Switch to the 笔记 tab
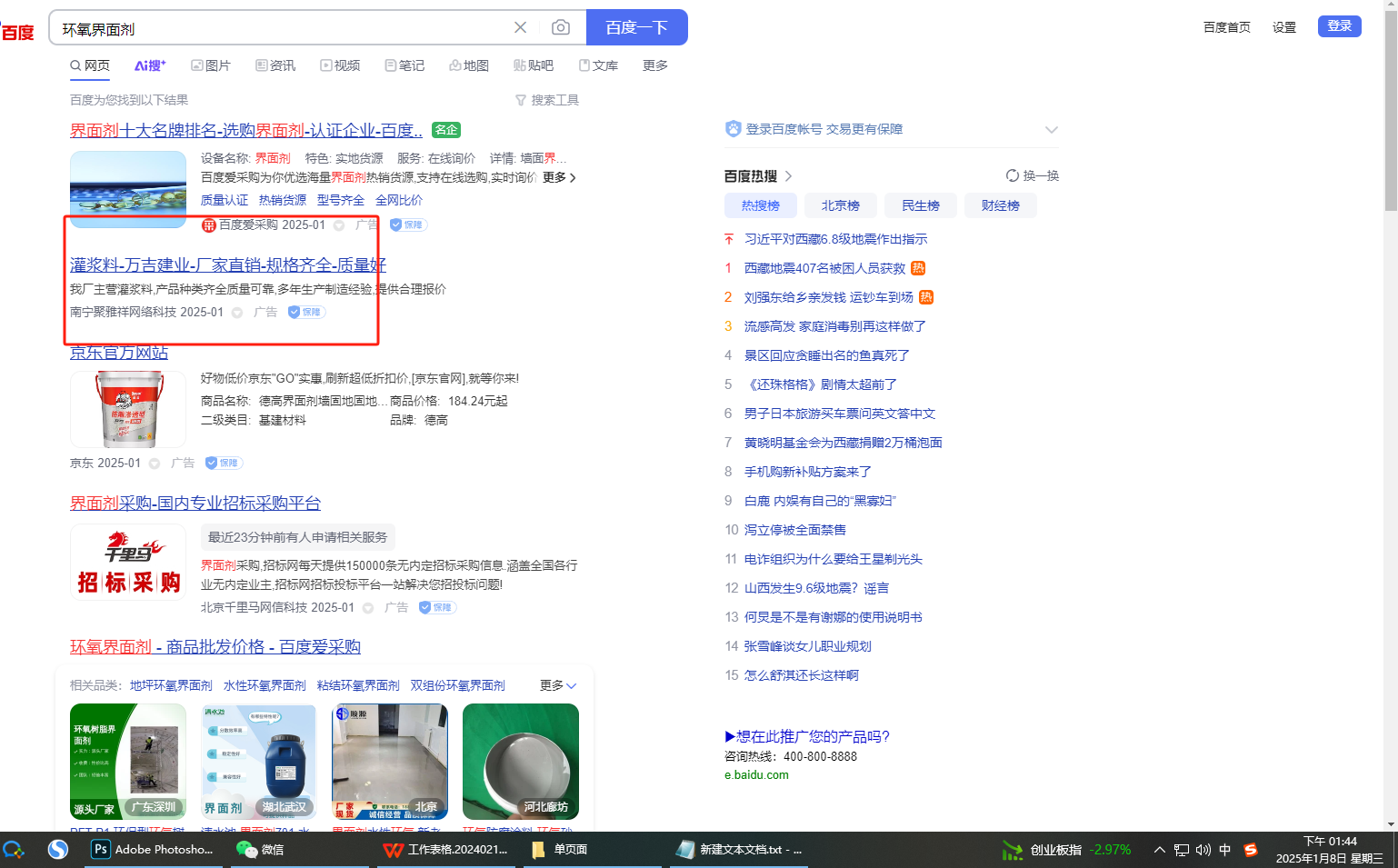The height and width of the screenshot is (868, 1398). point(404,65)
